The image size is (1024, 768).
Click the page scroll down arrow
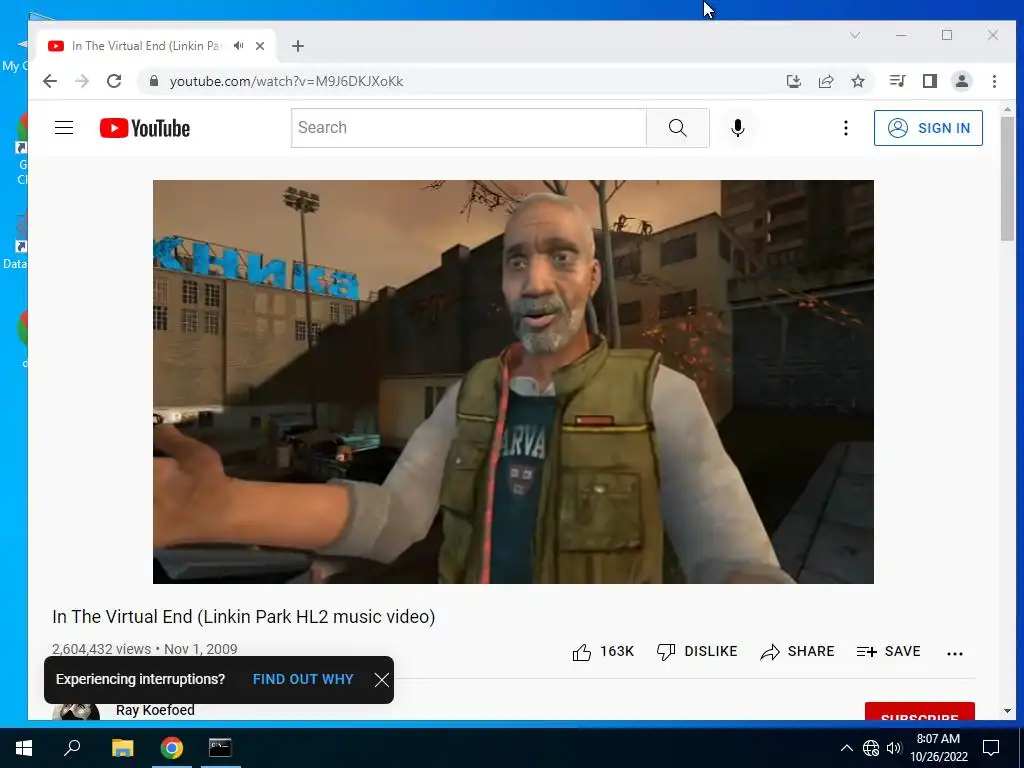(1007, 711)
